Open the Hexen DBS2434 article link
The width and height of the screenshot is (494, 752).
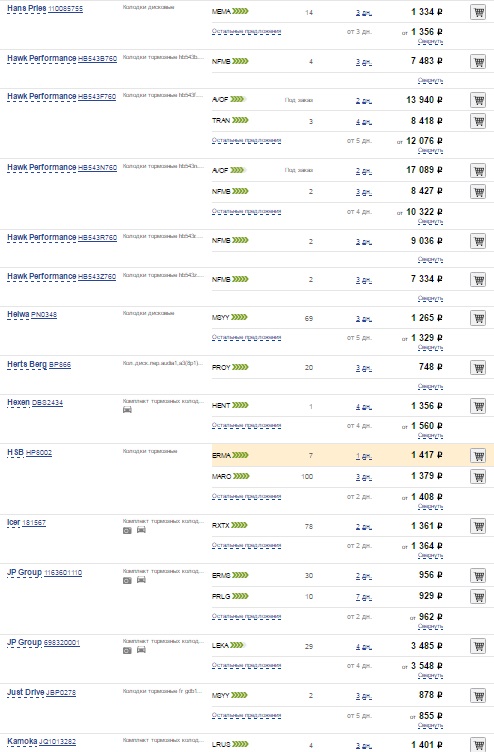pos(47,403)
